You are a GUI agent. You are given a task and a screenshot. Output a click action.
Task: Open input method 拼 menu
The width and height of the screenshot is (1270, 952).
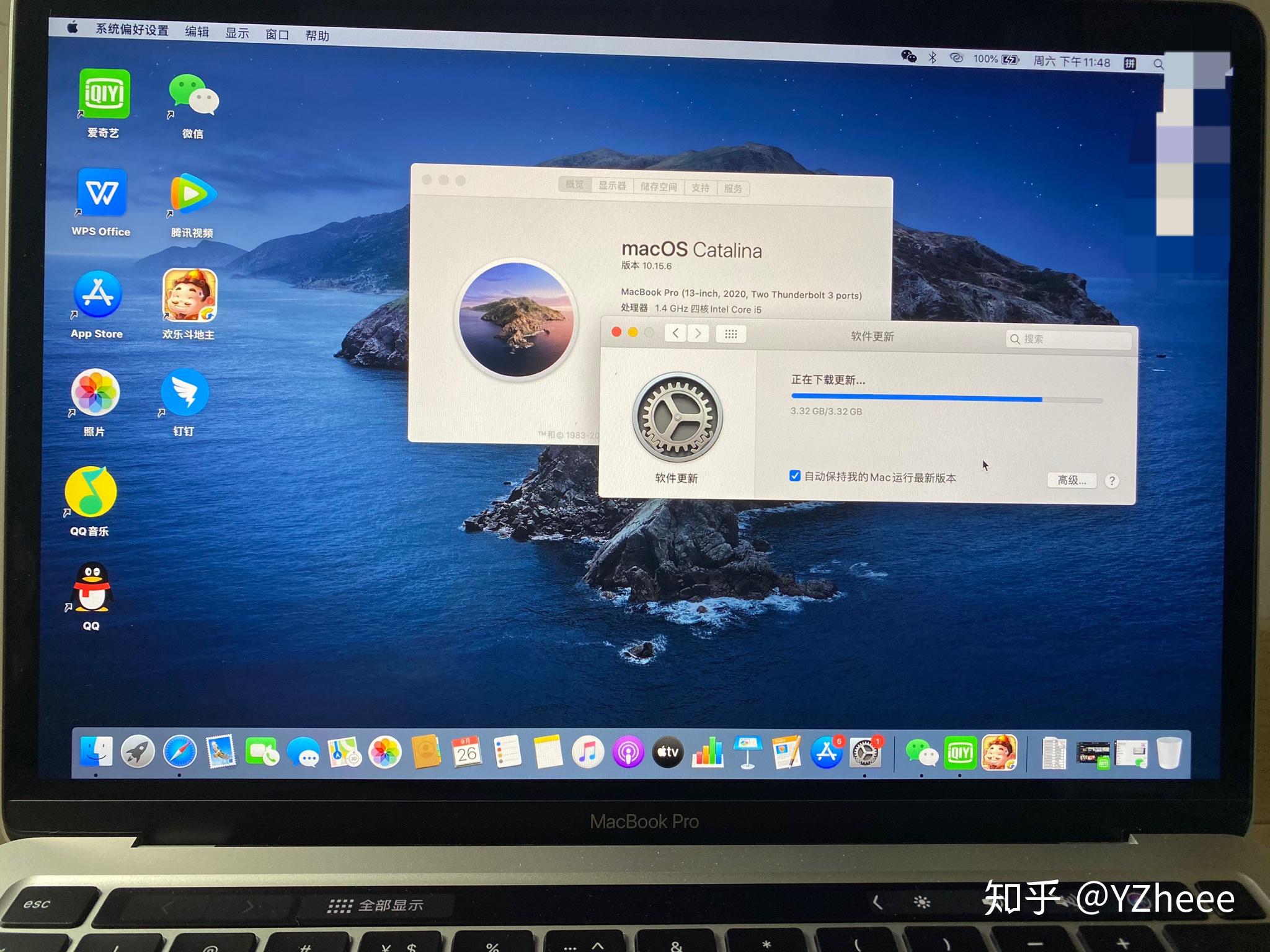point(1130,63)
